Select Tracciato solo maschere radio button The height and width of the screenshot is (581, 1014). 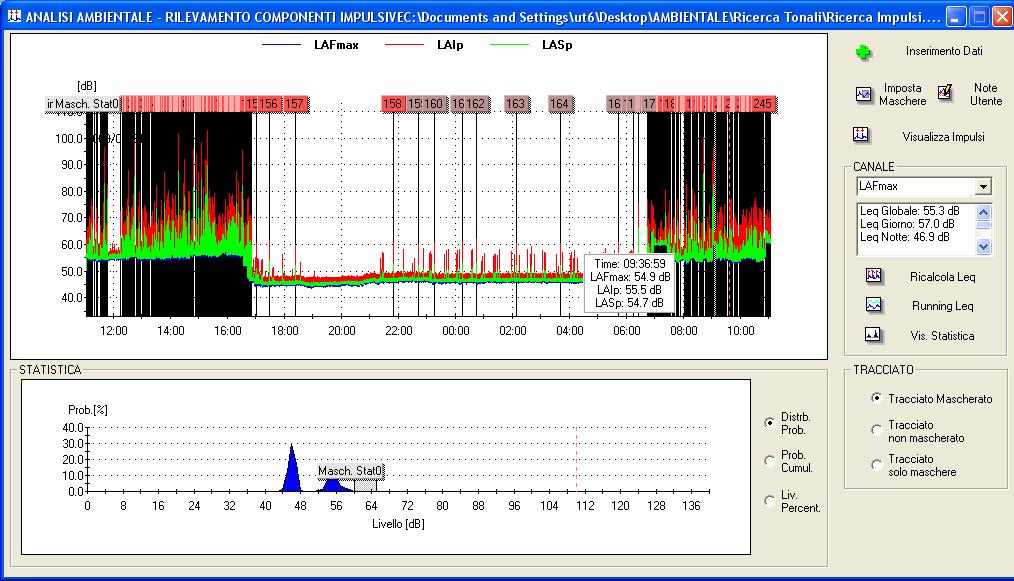[x=876, y=465]
